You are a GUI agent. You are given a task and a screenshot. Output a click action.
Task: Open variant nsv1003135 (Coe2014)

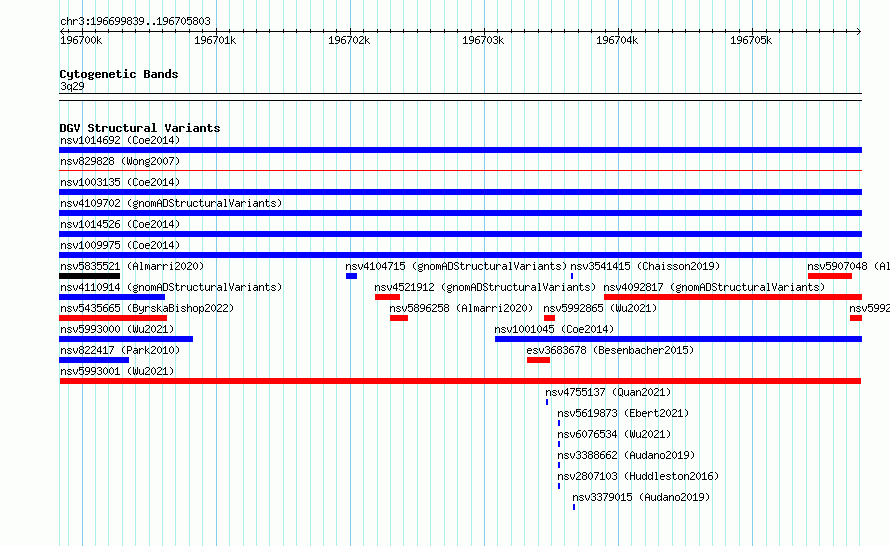120,182
